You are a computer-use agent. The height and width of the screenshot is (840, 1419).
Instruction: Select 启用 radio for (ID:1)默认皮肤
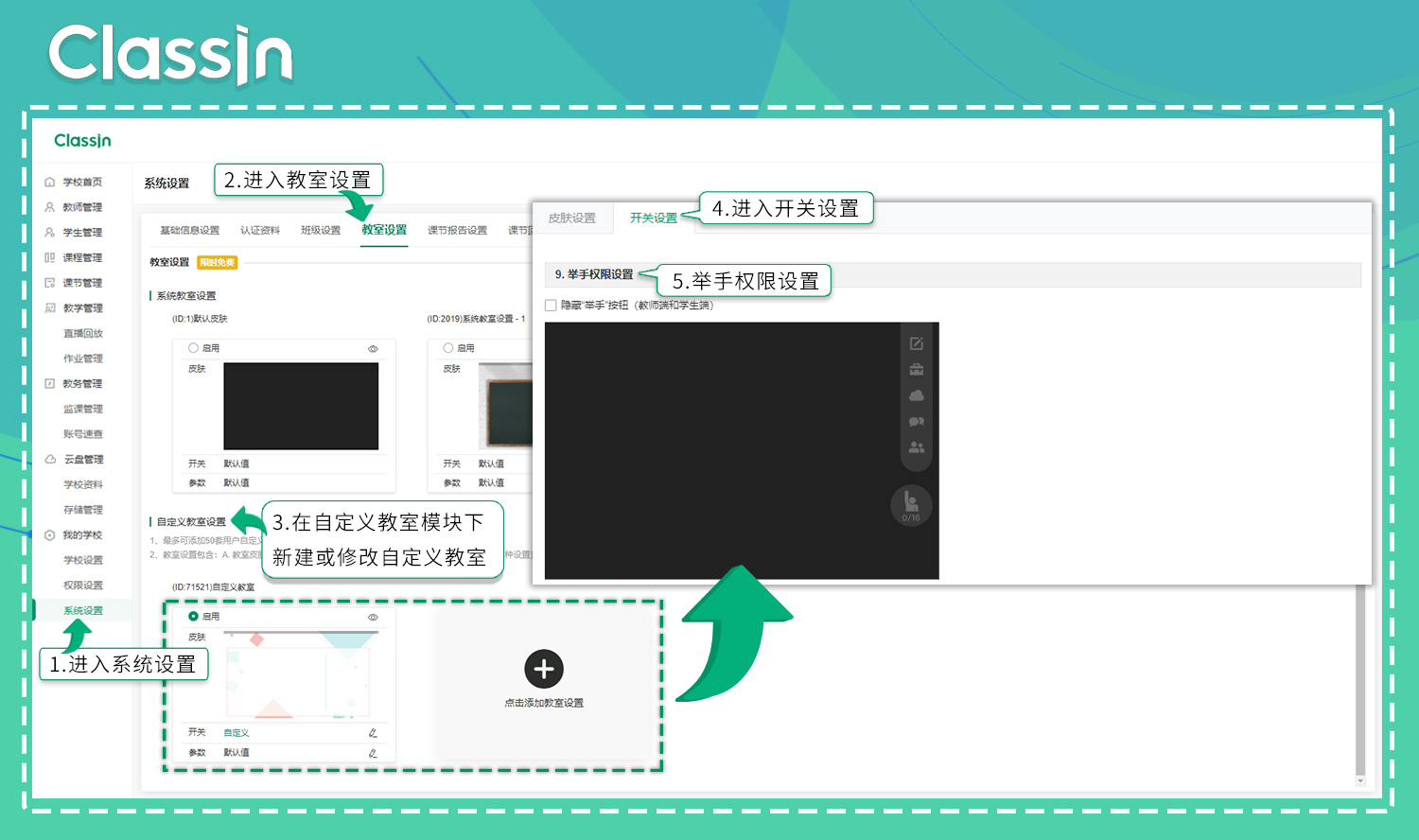[x=193, y=348]
